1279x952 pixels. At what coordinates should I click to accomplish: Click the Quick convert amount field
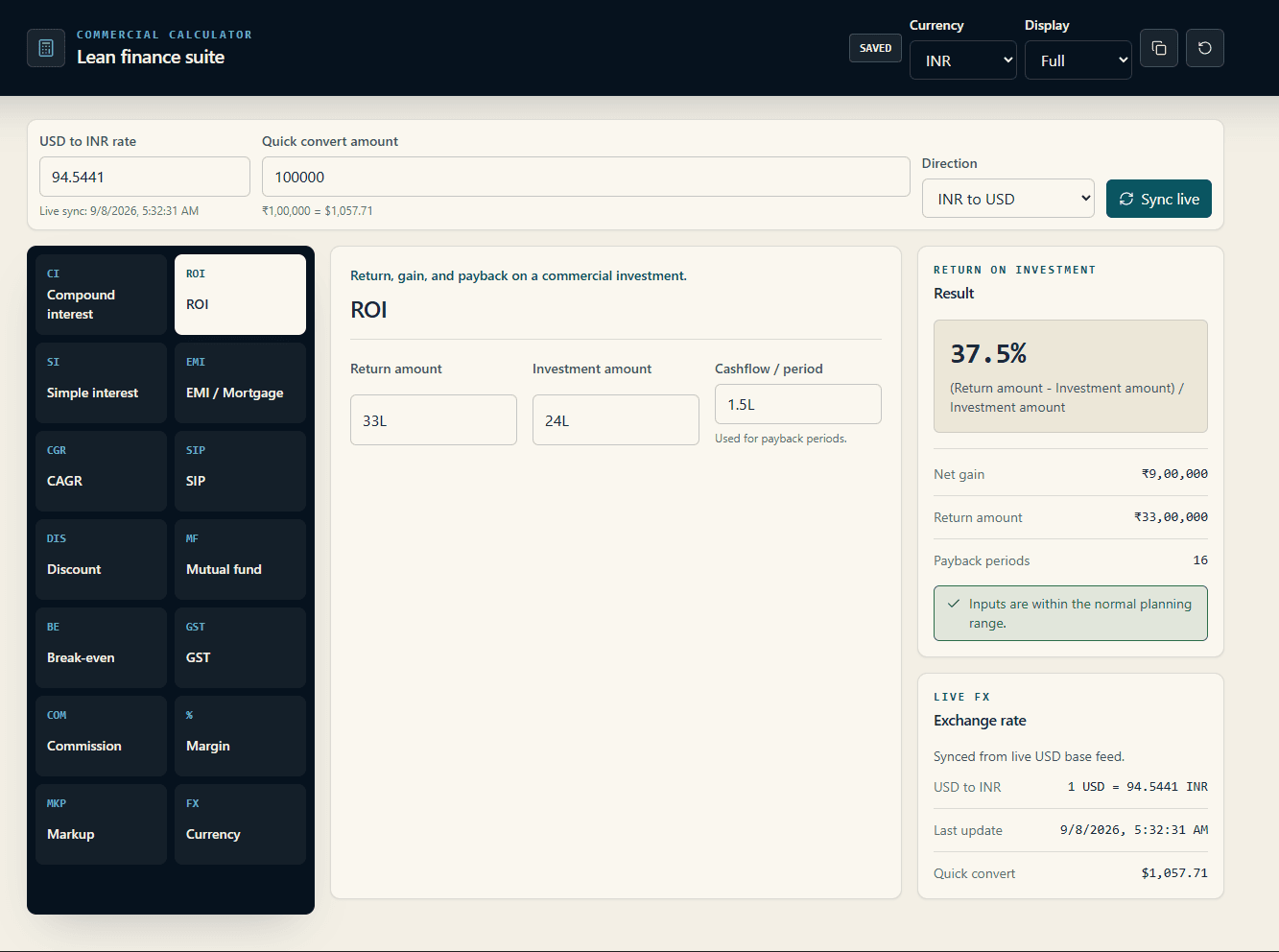(586, 177)
